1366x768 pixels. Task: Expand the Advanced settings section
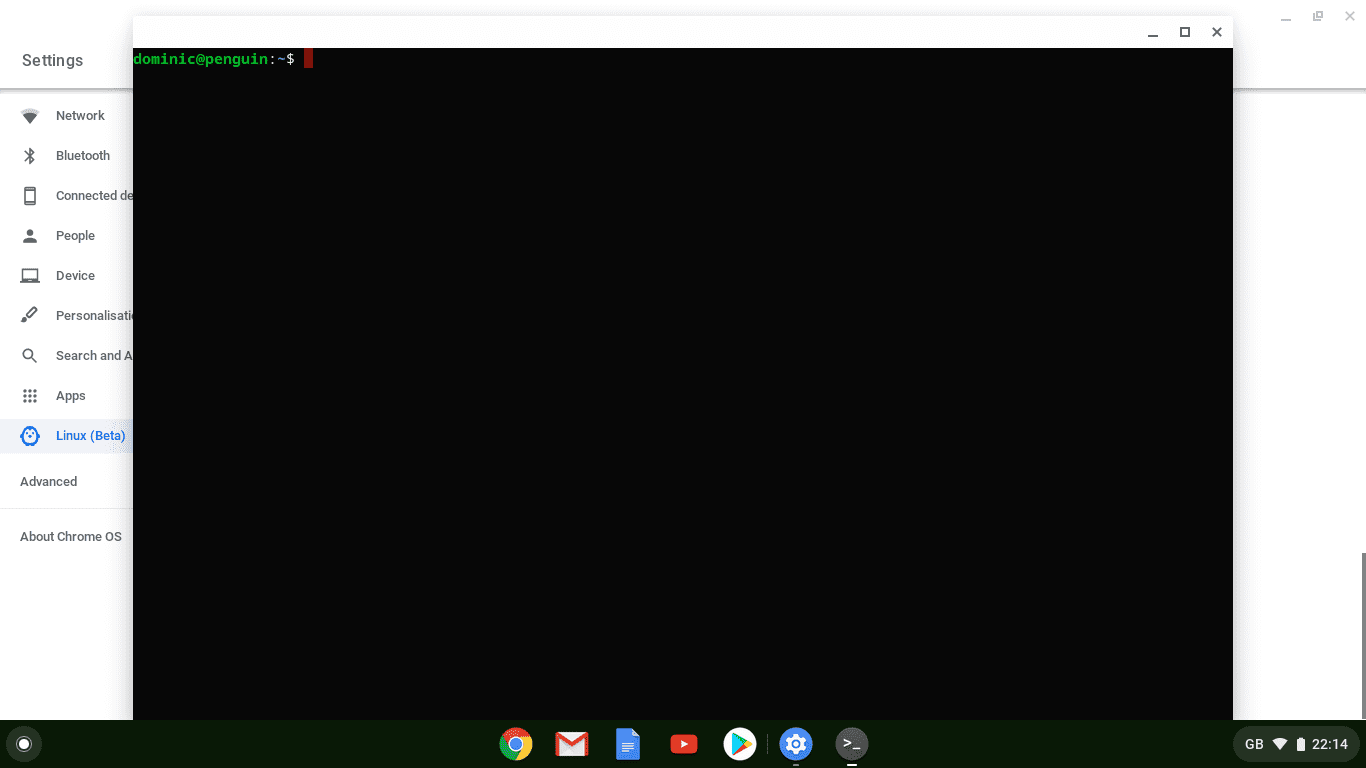click(x=48, y=481)
